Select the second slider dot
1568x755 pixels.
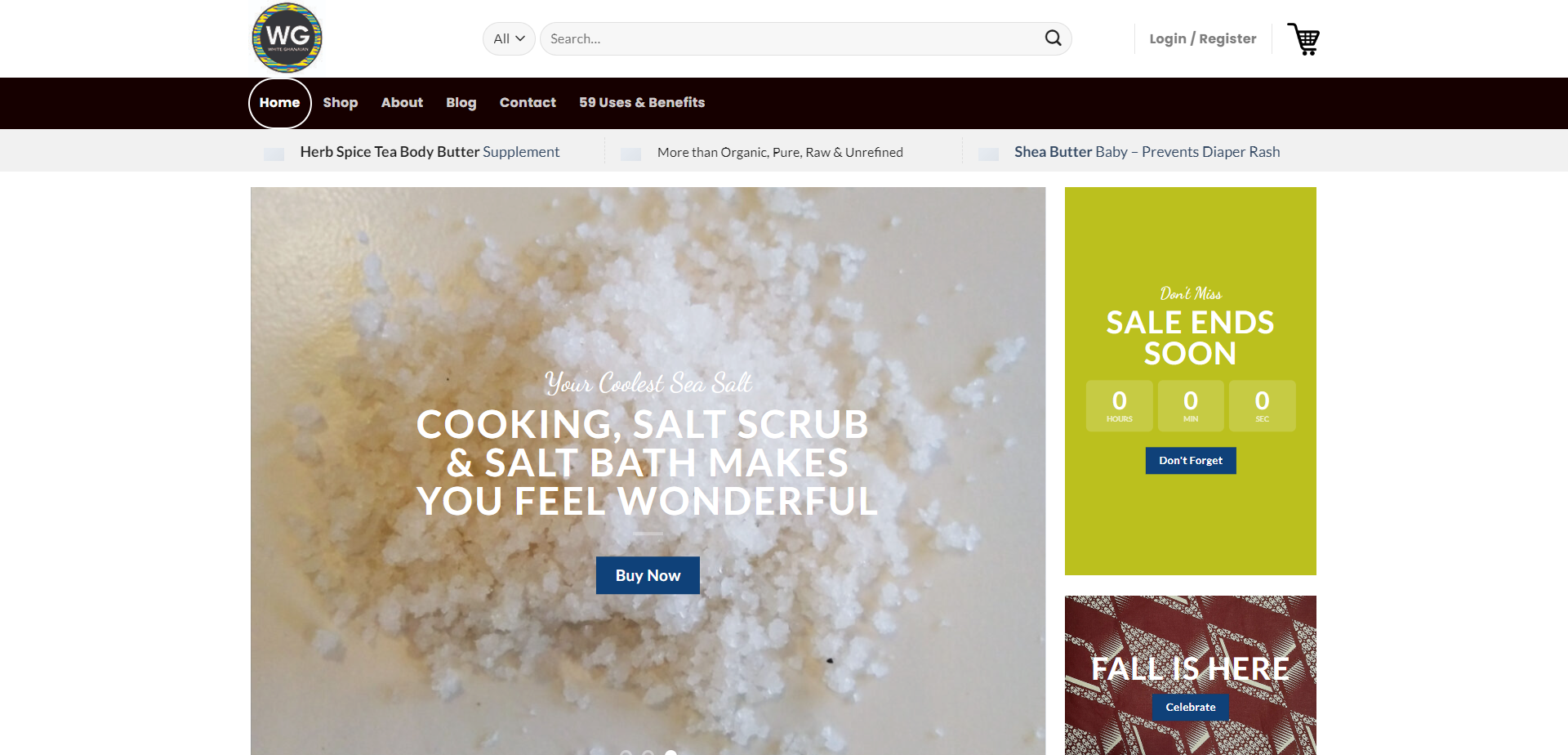pyautogui.click(x=648, y=753)
